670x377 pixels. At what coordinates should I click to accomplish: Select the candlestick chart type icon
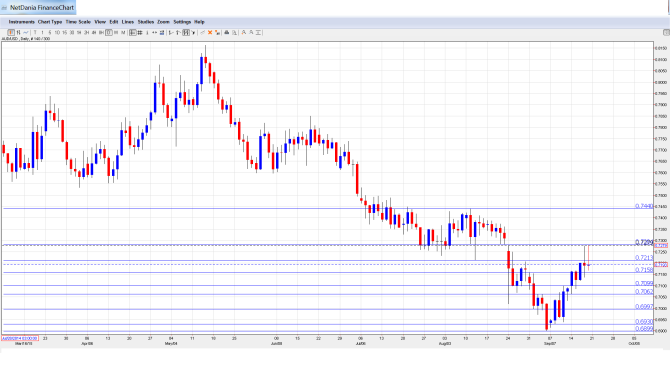(x=11, y=32)
